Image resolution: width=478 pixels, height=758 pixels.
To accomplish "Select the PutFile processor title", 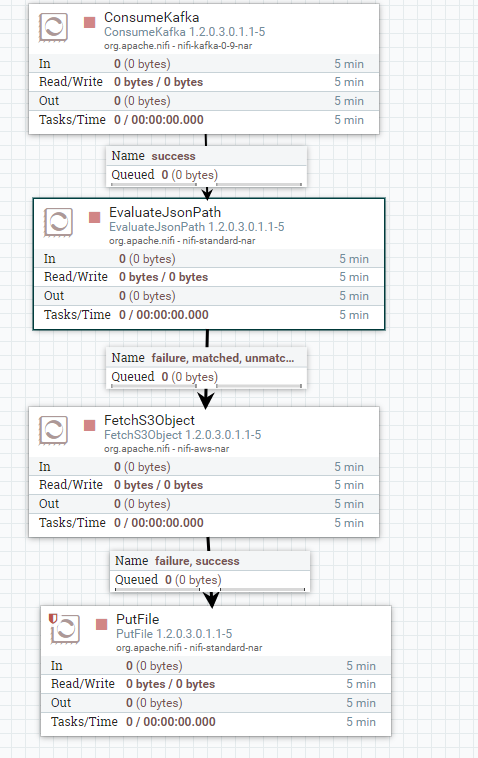I will [x=137, y=619].
